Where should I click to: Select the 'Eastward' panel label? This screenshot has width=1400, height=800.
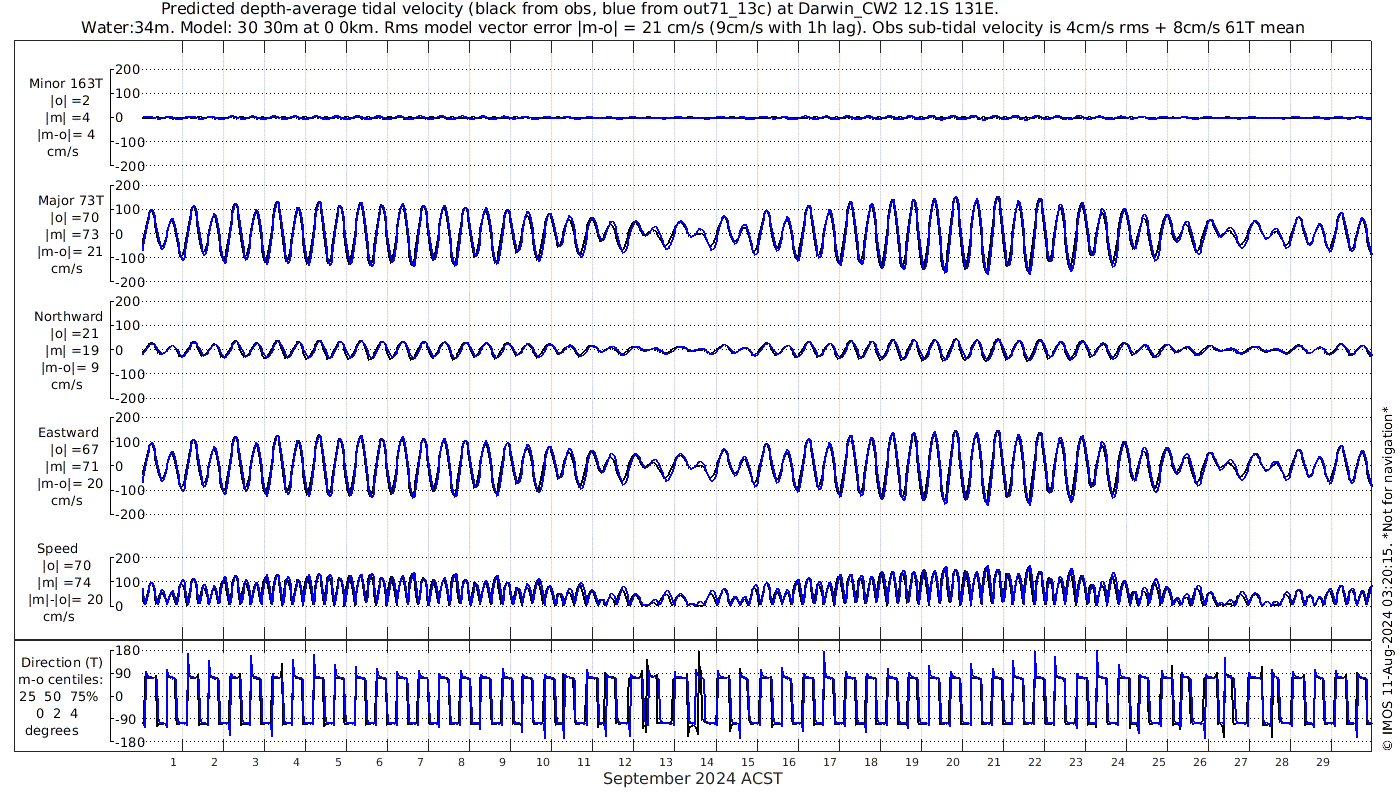coord(68,433)
